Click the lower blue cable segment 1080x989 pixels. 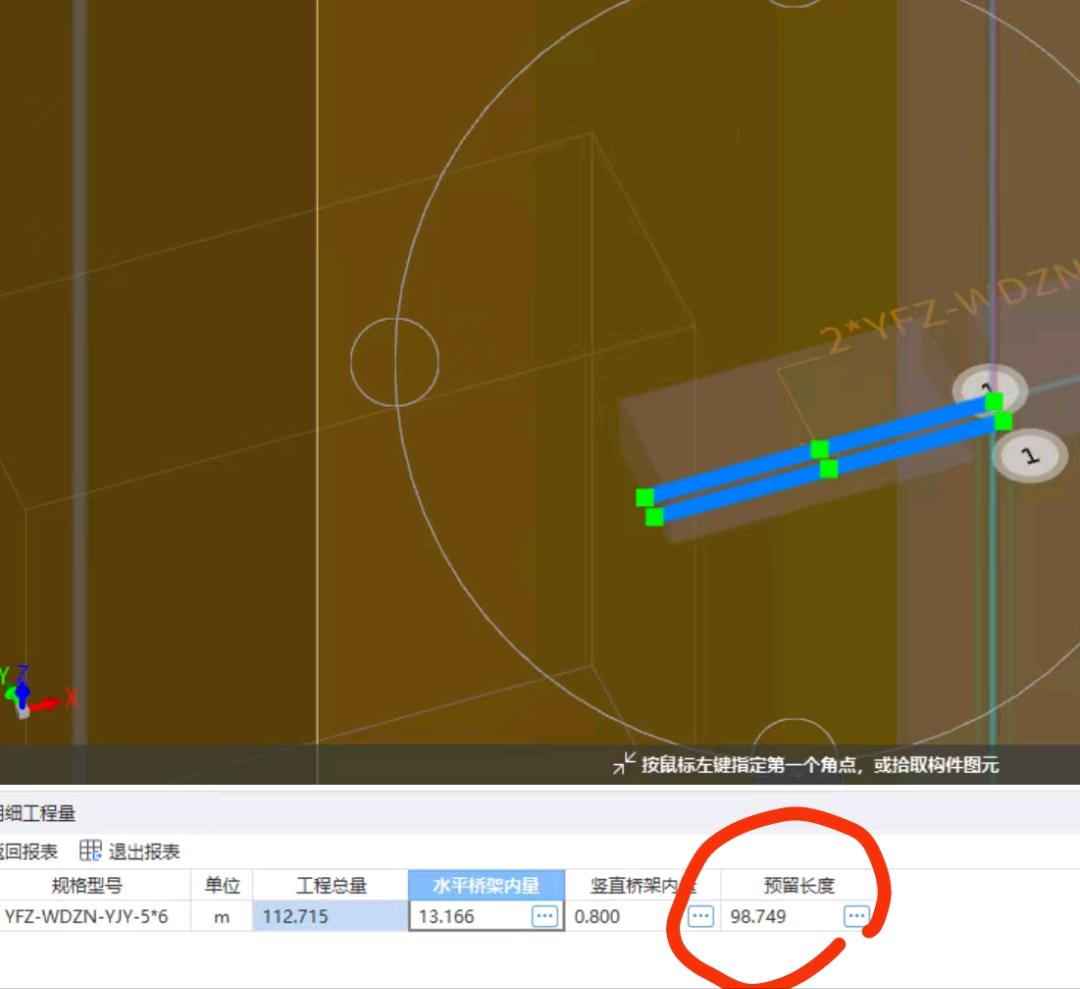pos(829,469)
